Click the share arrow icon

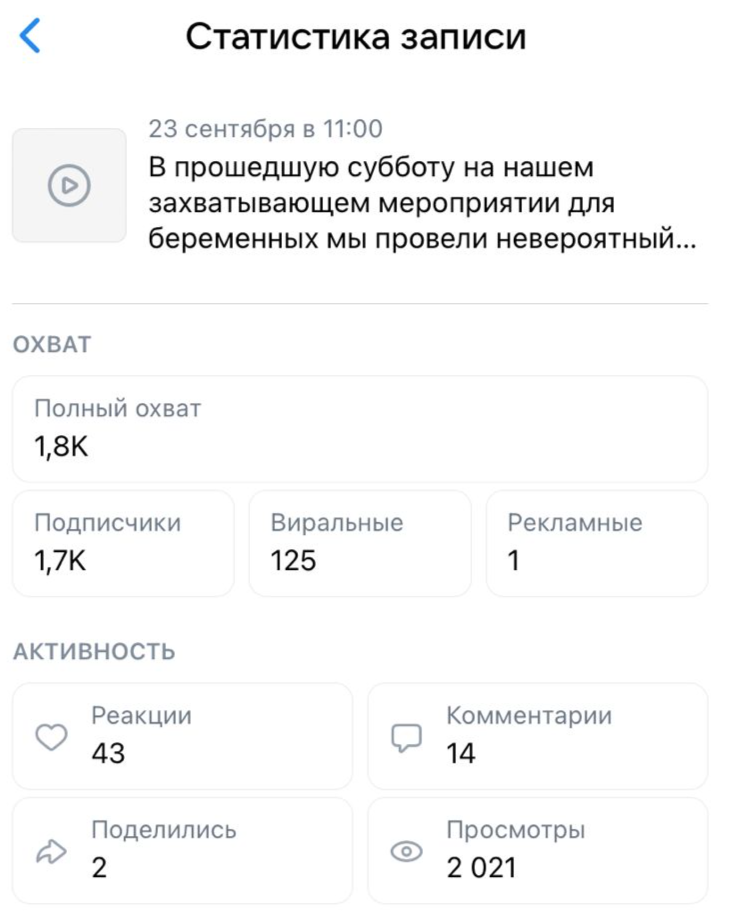click(x=51, y=851)
